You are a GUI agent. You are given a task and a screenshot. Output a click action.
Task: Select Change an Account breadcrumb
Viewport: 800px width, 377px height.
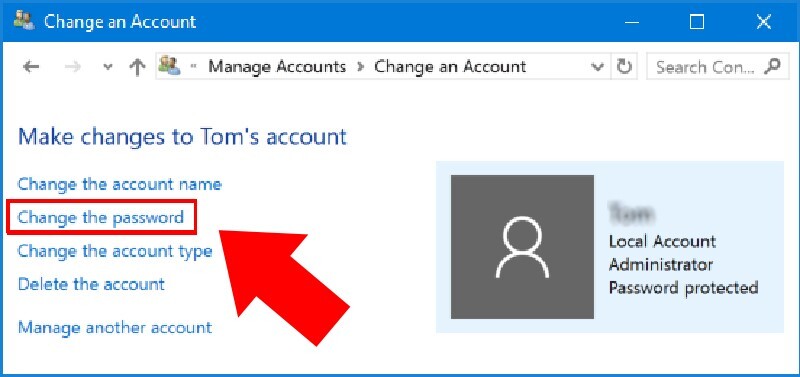[450, 67]
